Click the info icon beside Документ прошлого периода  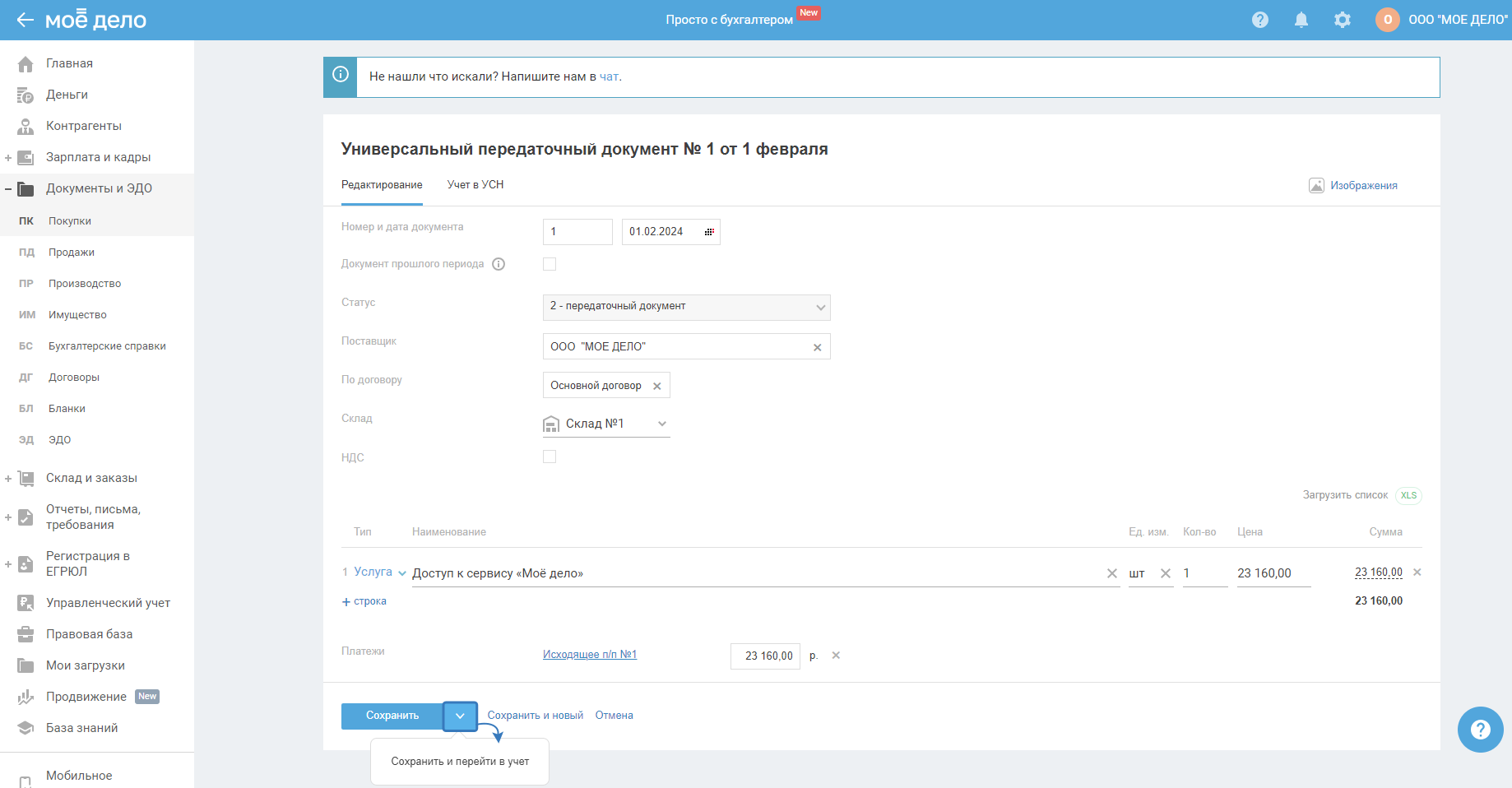(499, 264)
